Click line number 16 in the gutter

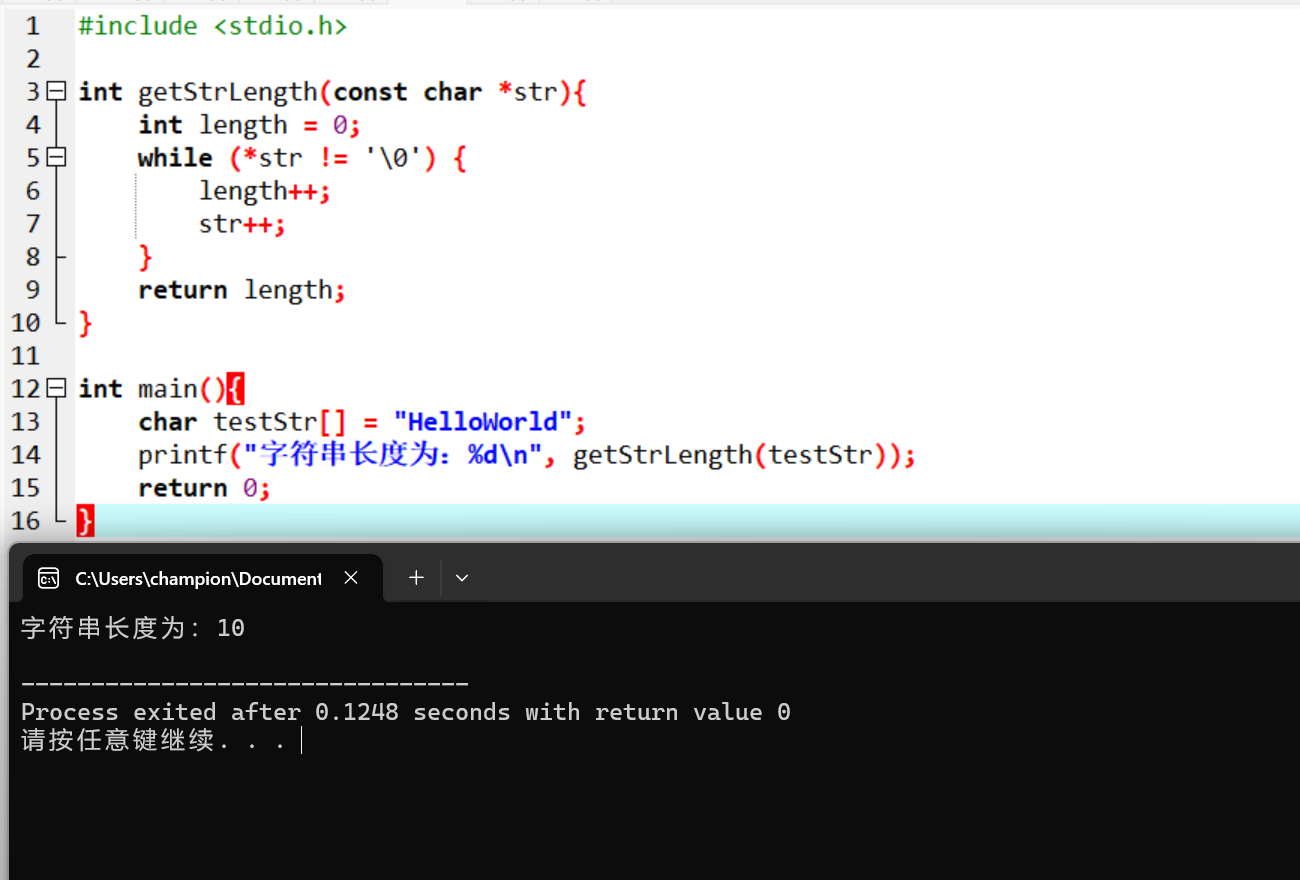tap(25, 521)
